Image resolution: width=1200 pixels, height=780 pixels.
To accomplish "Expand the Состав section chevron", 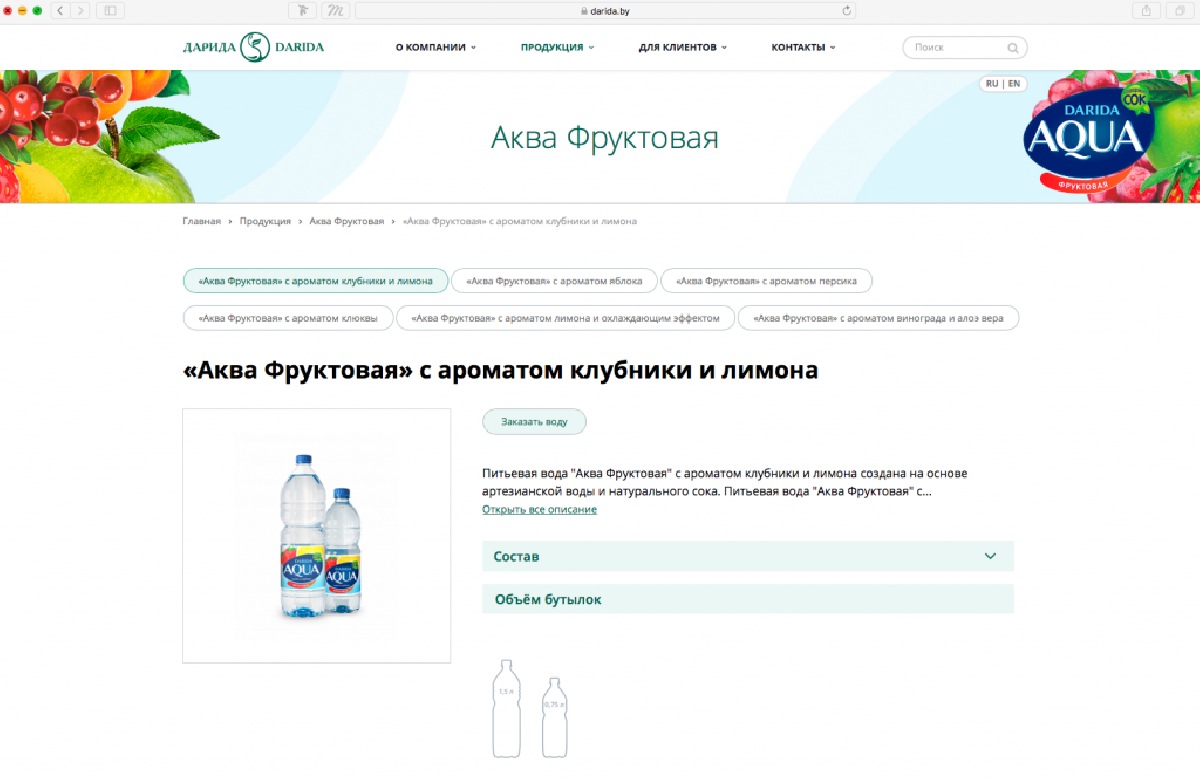I will 990,556.
